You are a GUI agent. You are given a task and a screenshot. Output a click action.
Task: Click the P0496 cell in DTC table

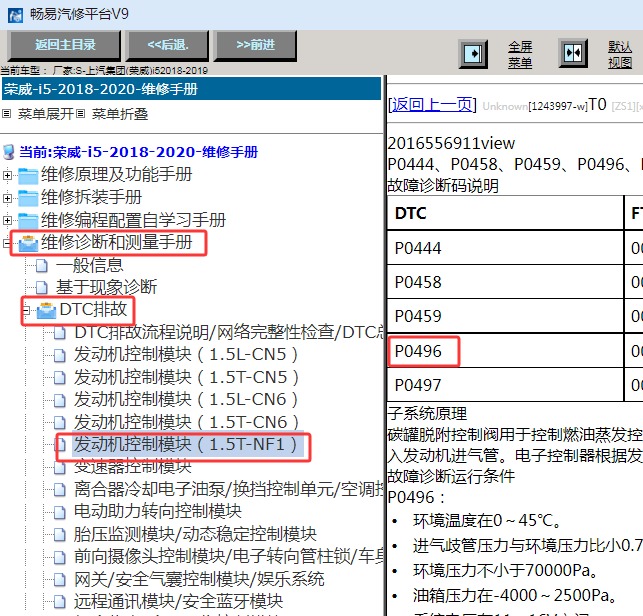[x=505, y=351]
